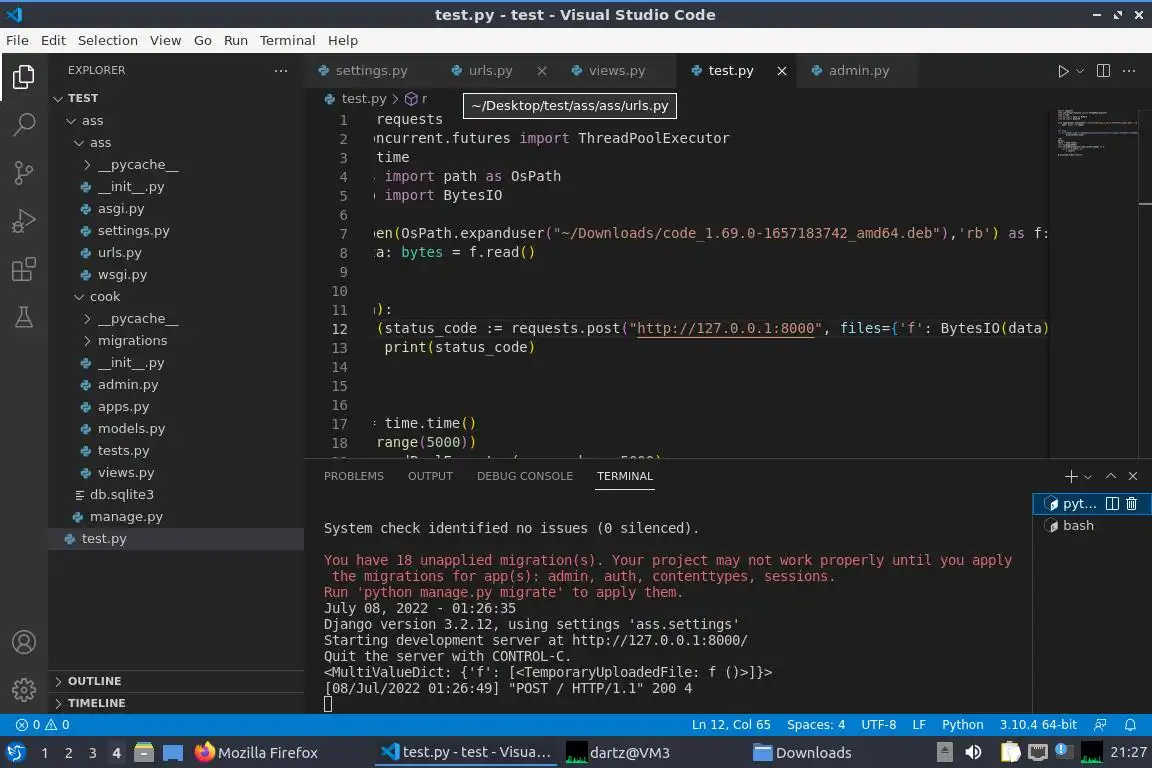Switch to the admin.py tab
This screenshot has height=768, width=1152.
[x=858, y=71]
